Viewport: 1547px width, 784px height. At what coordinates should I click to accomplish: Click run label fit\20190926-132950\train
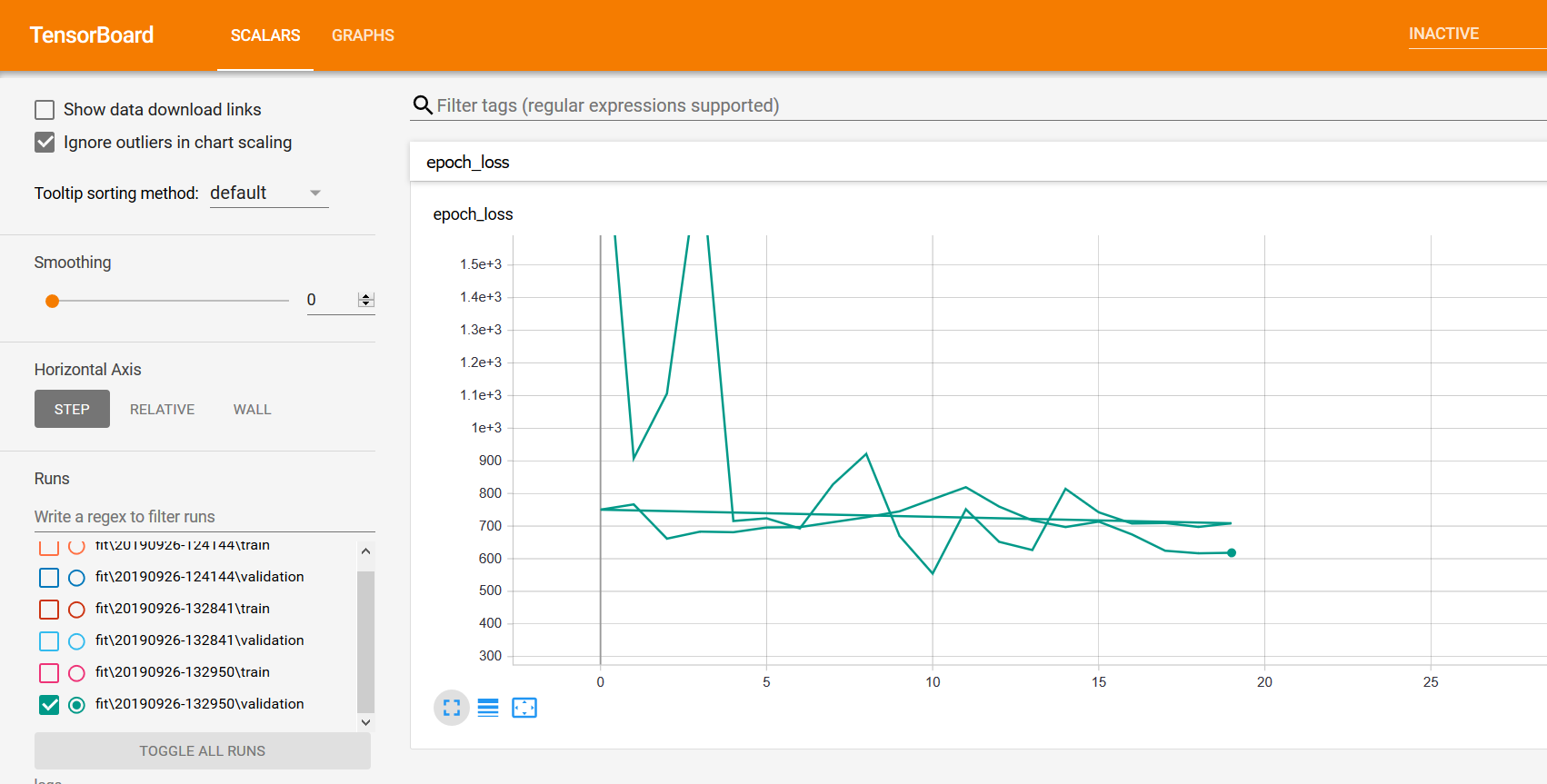183,672
